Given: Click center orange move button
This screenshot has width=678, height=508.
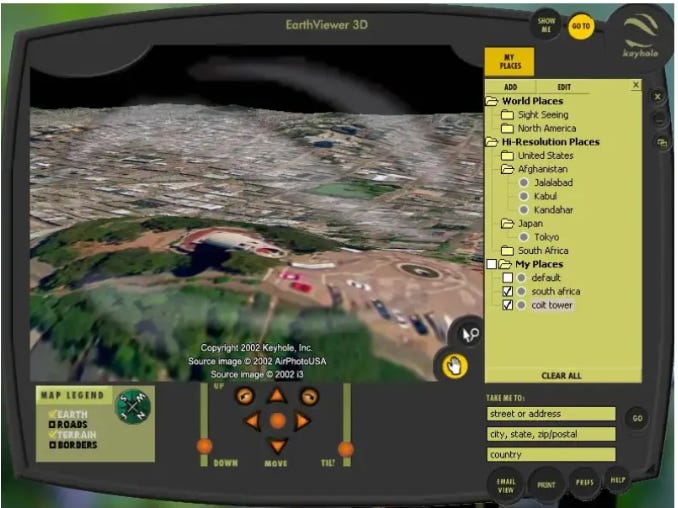Looking at the screenshot, I should [x=278, y=420].
